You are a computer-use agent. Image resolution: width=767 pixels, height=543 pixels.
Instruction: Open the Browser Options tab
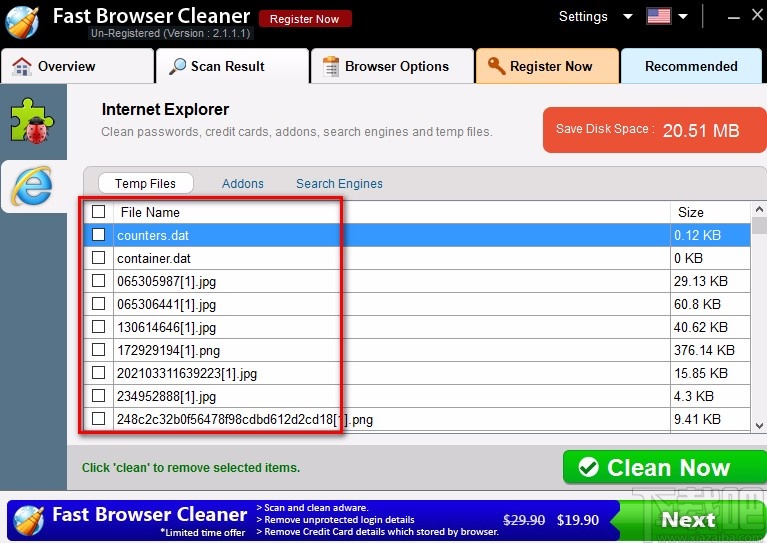392,66
